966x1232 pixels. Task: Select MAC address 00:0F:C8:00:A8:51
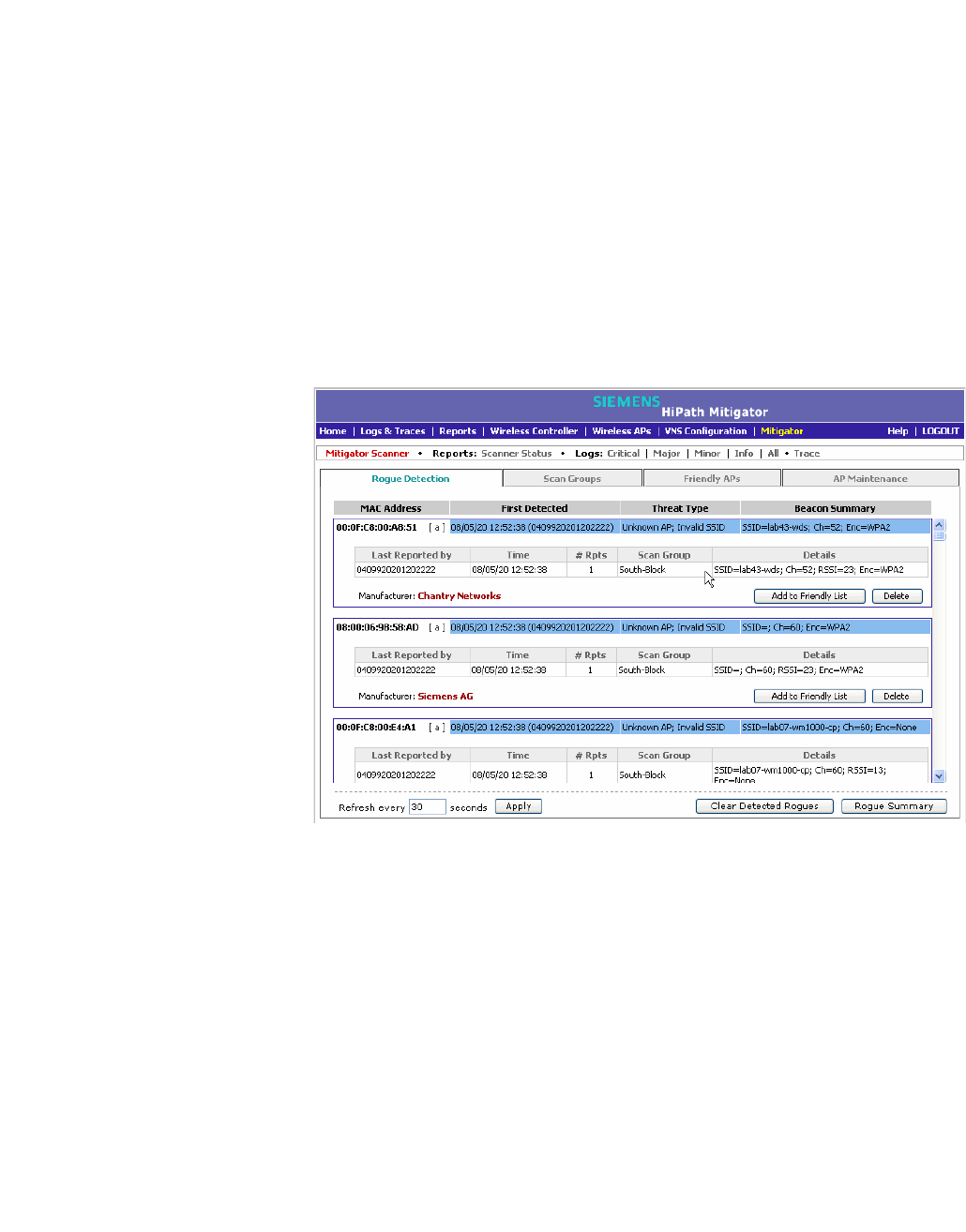coord(376,528)
